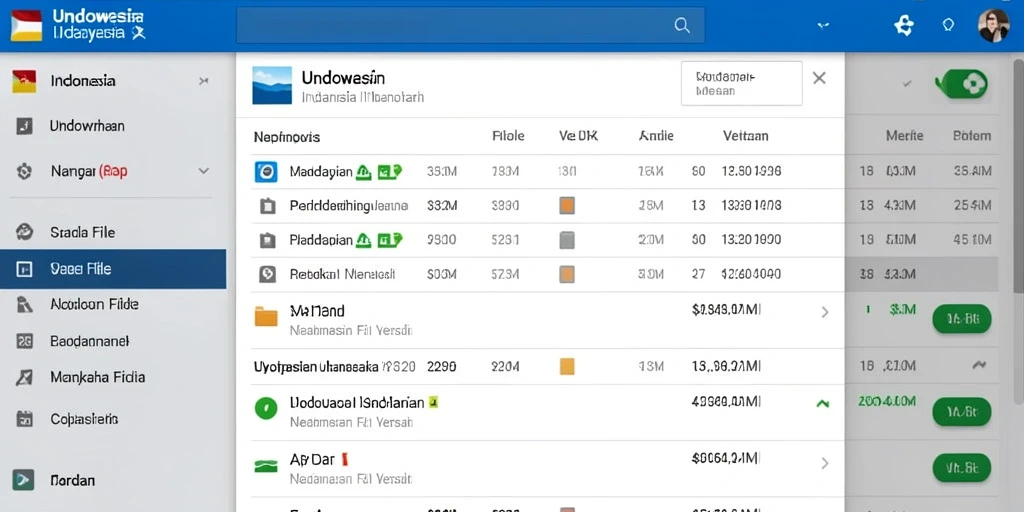Click inside the top search field
Image resolution: width=1024 pixels, height=512 pixels.
[470, 25]
